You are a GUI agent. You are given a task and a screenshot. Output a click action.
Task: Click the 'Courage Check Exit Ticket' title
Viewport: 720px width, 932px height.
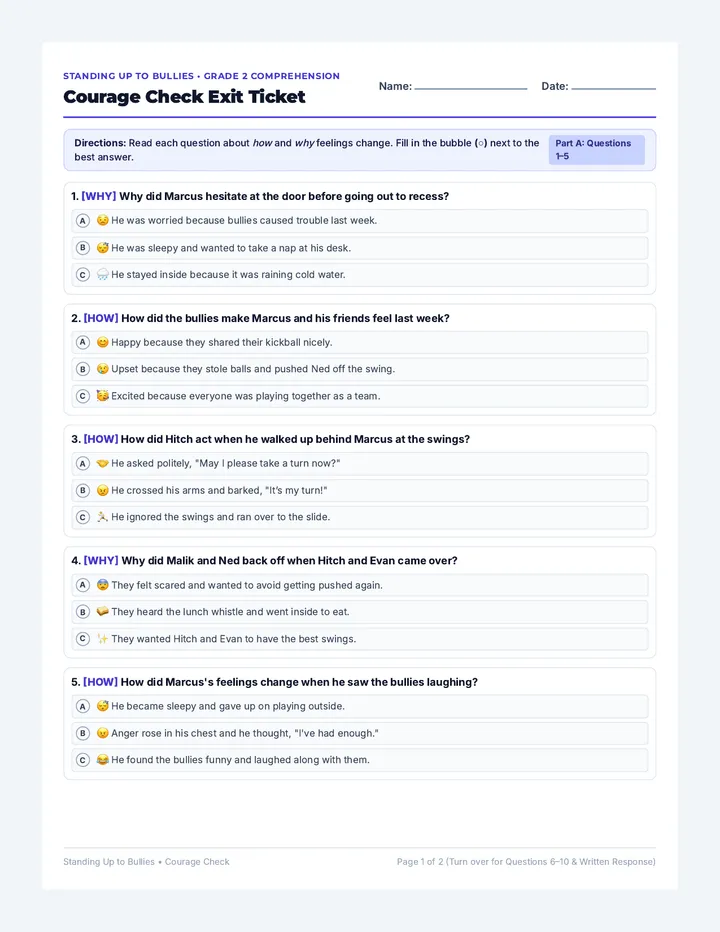(x=184, y=97)
